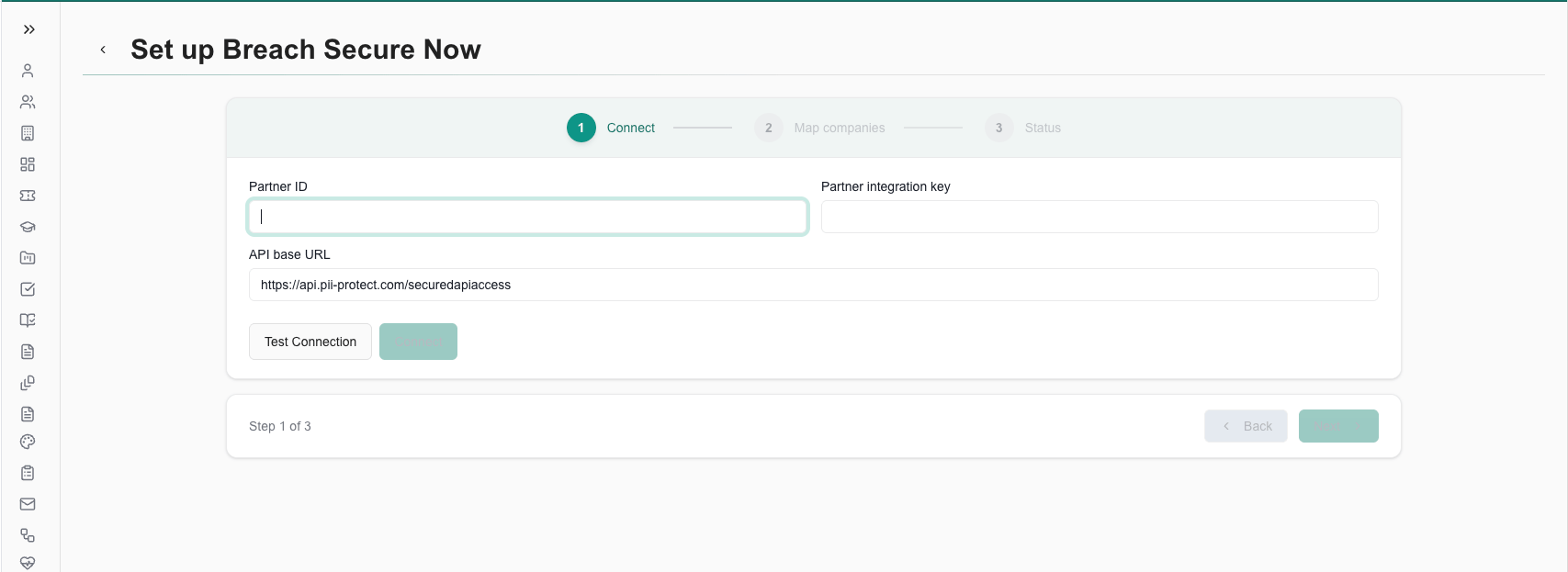Click the 'Set up Breach Secure Now' heading
The width and height of the screenshot is (1568, 572).
[306, 50]
